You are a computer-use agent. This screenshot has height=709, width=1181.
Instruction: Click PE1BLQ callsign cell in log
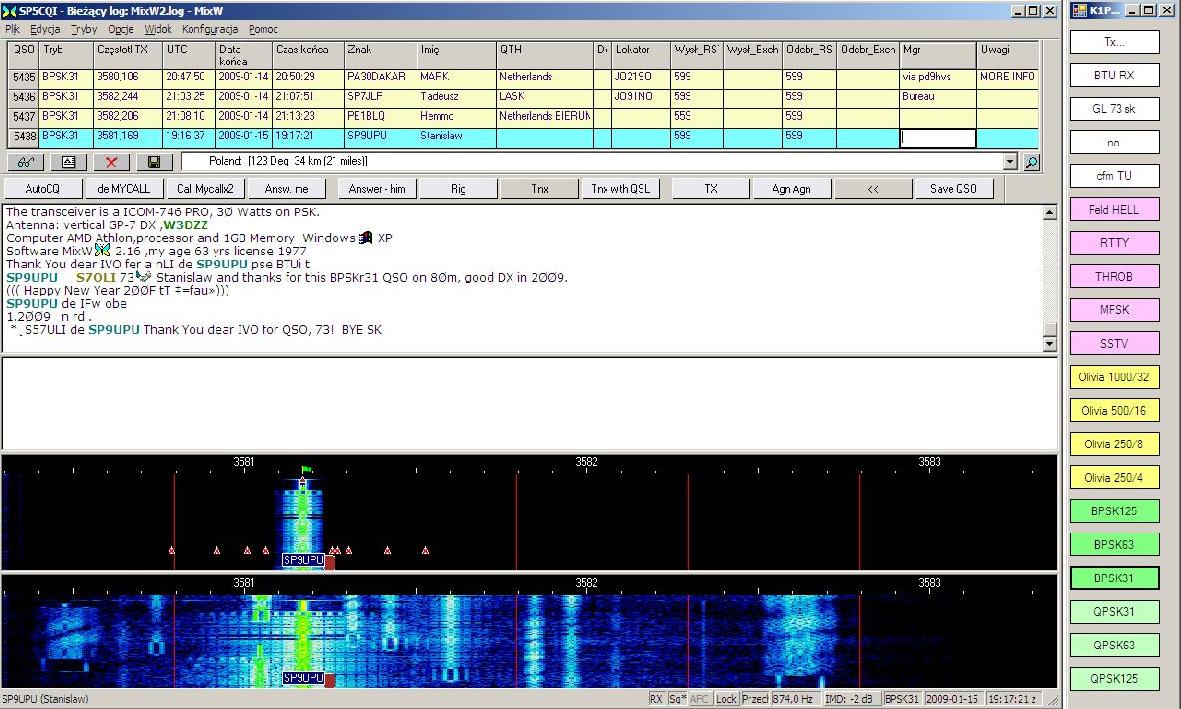[380, 116]
